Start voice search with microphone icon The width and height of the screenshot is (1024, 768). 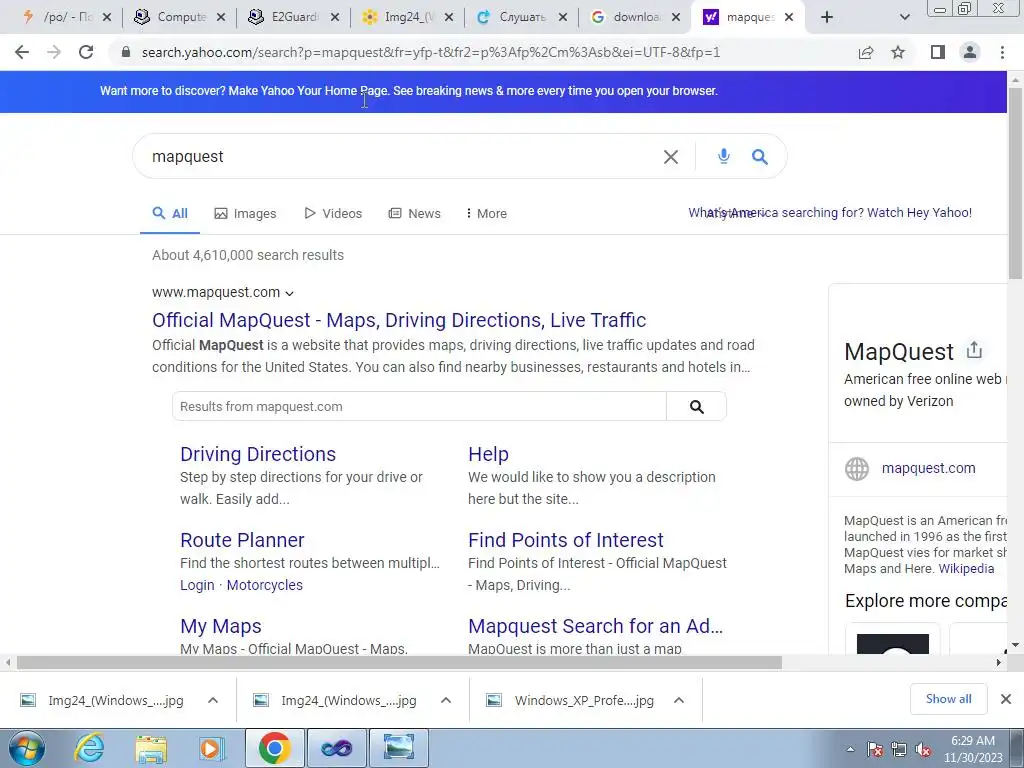(x=724, y=156)
